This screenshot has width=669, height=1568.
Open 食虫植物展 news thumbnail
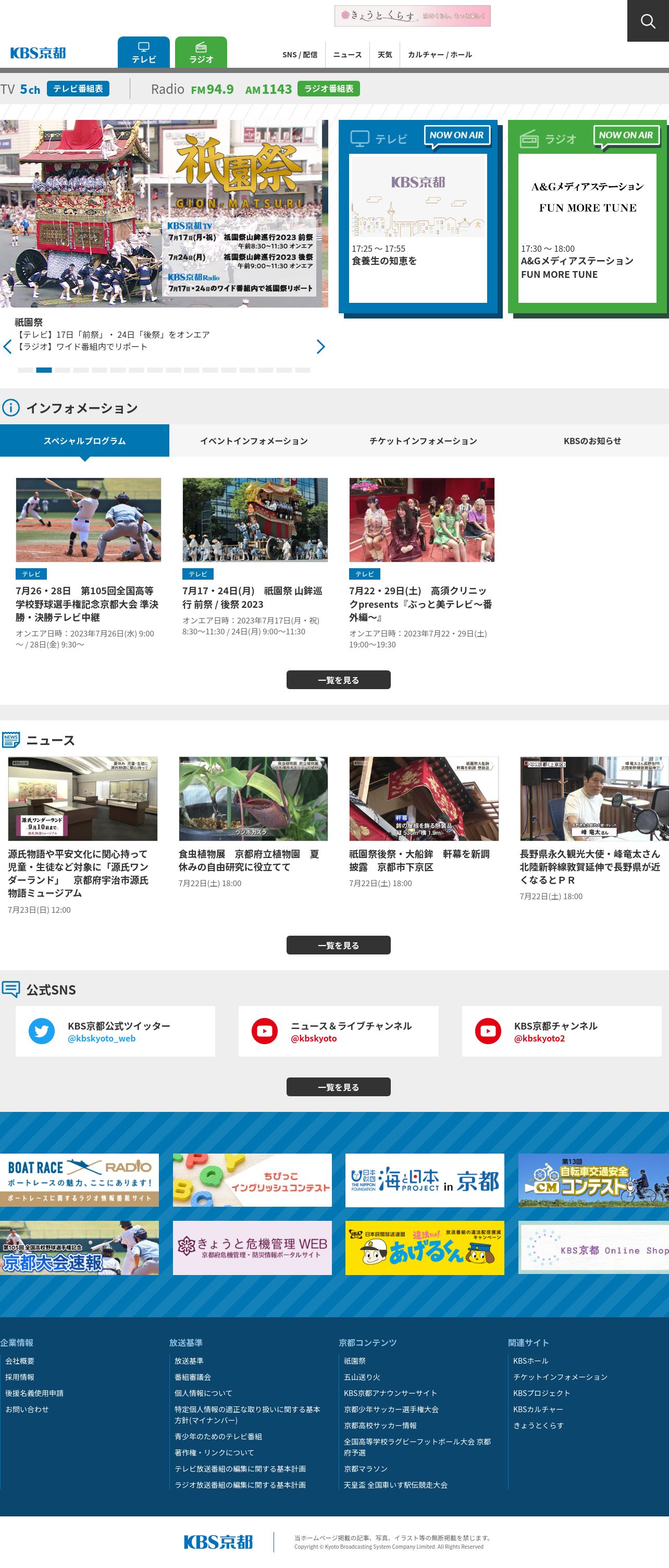253,799
